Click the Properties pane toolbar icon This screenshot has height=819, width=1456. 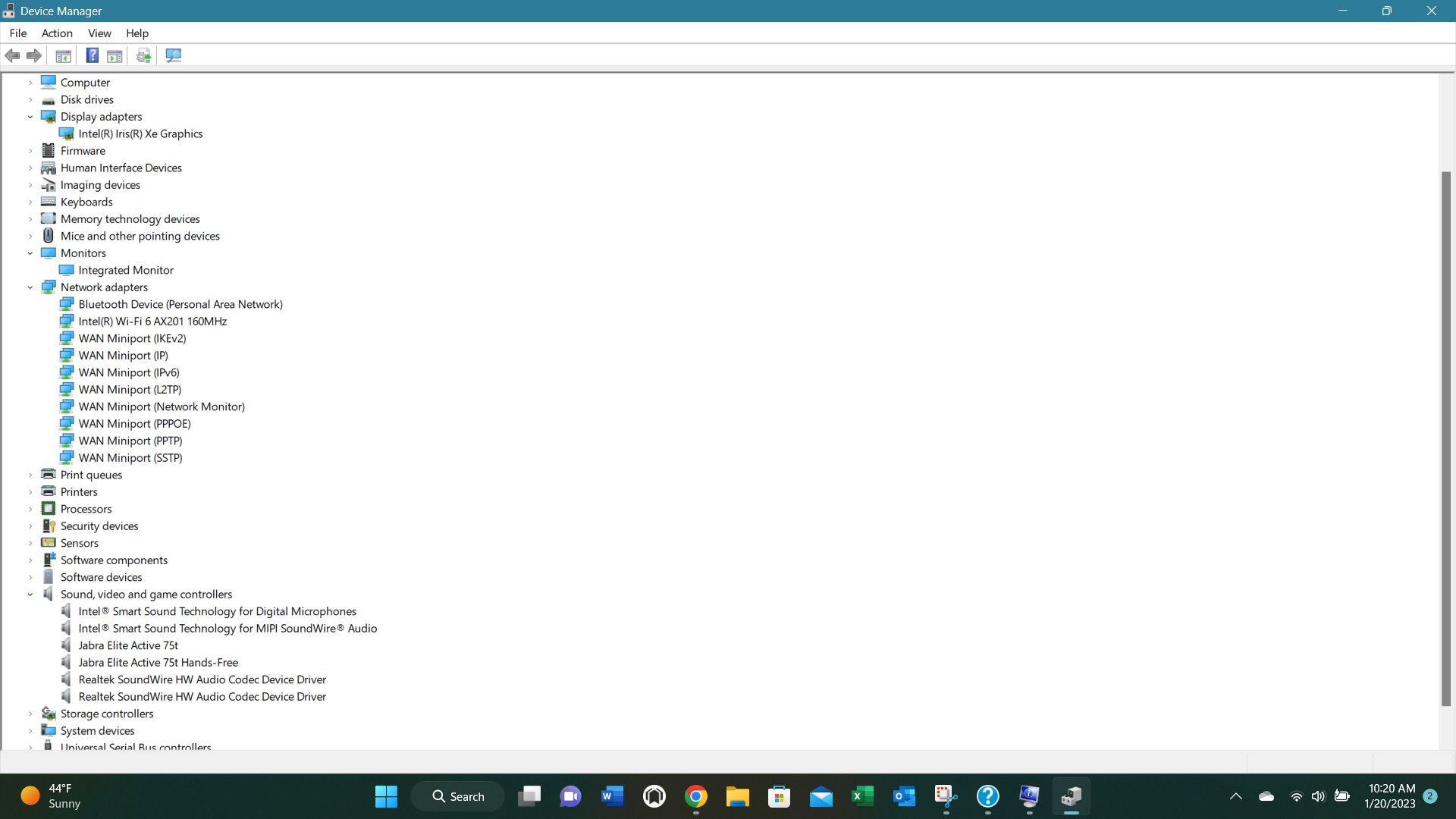[x=115, y=55]
